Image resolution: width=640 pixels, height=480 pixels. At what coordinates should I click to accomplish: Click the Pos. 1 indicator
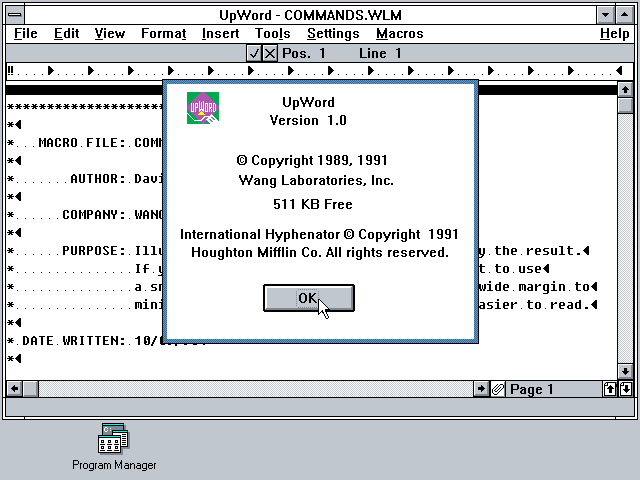(x=304, y=53)
